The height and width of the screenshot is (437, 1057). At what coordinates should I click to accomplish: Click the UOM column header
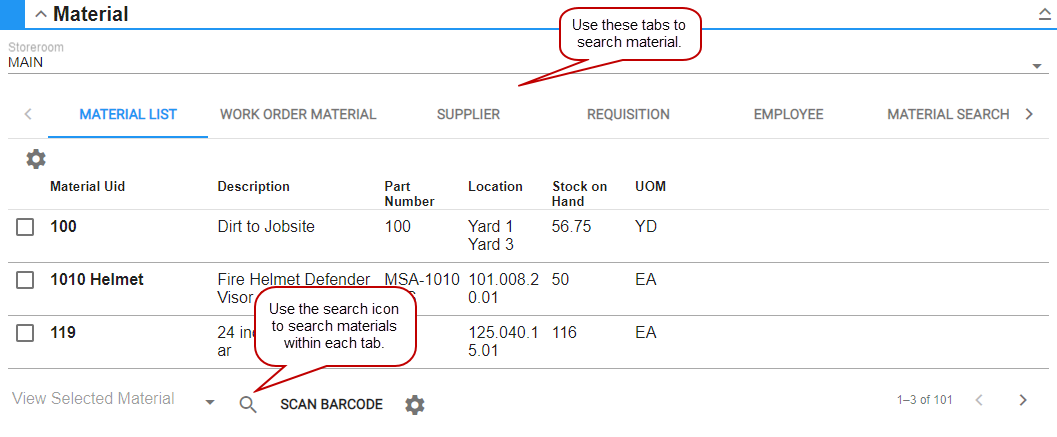651,187
